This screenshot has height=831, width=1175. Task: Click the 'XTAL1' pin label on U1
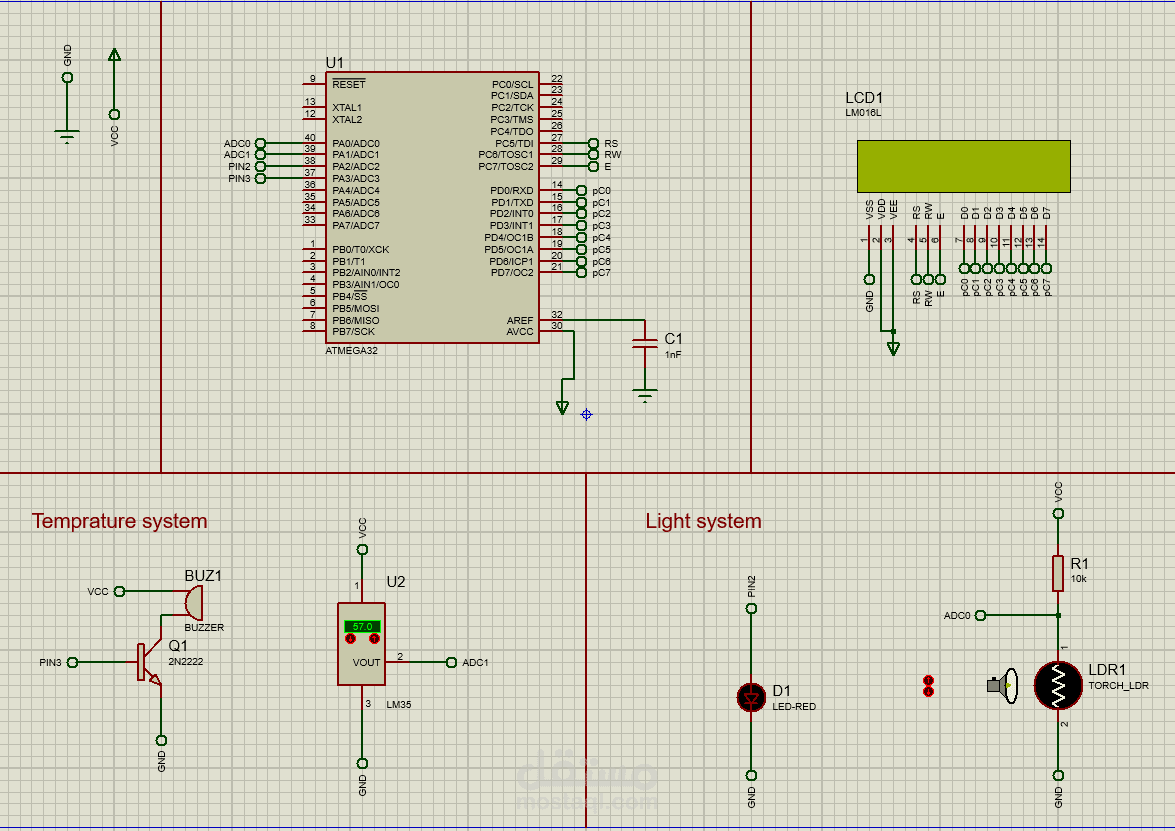tap(347, 108)
